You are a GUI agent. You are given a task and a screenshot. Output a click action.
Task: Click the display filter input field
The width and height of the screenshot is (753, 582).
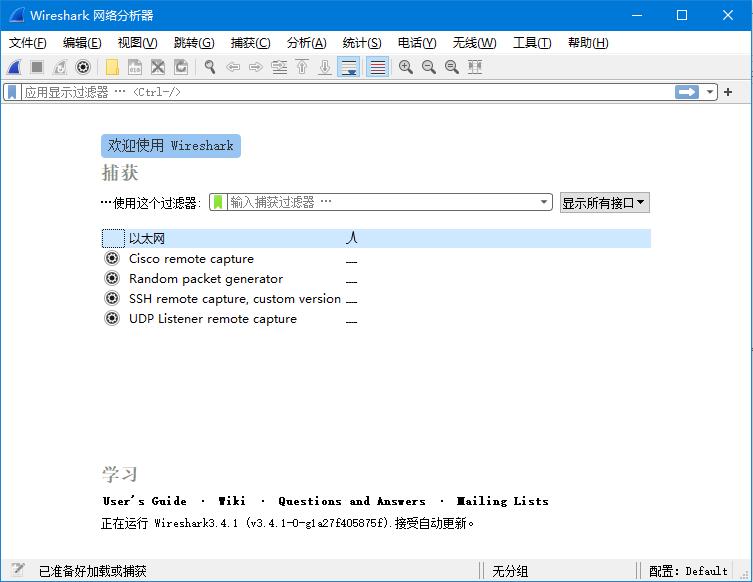348,92
